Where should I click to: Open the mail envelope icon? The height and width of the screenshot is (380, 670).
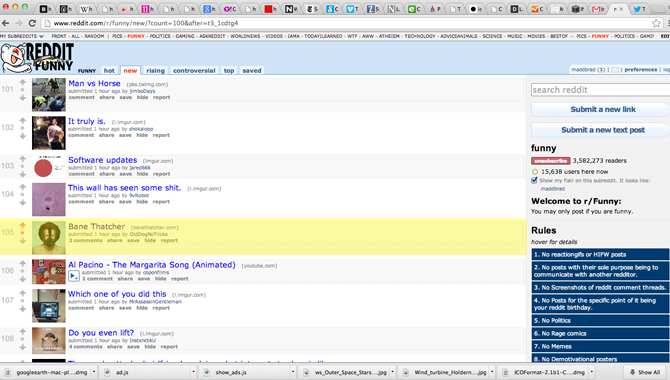(x=615, y=70)
